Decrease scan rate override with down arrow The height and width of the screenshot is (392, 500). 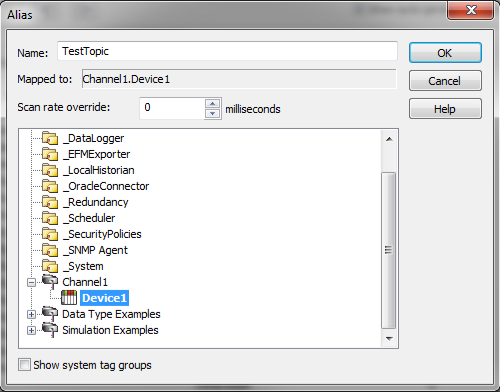click(213, 113)
